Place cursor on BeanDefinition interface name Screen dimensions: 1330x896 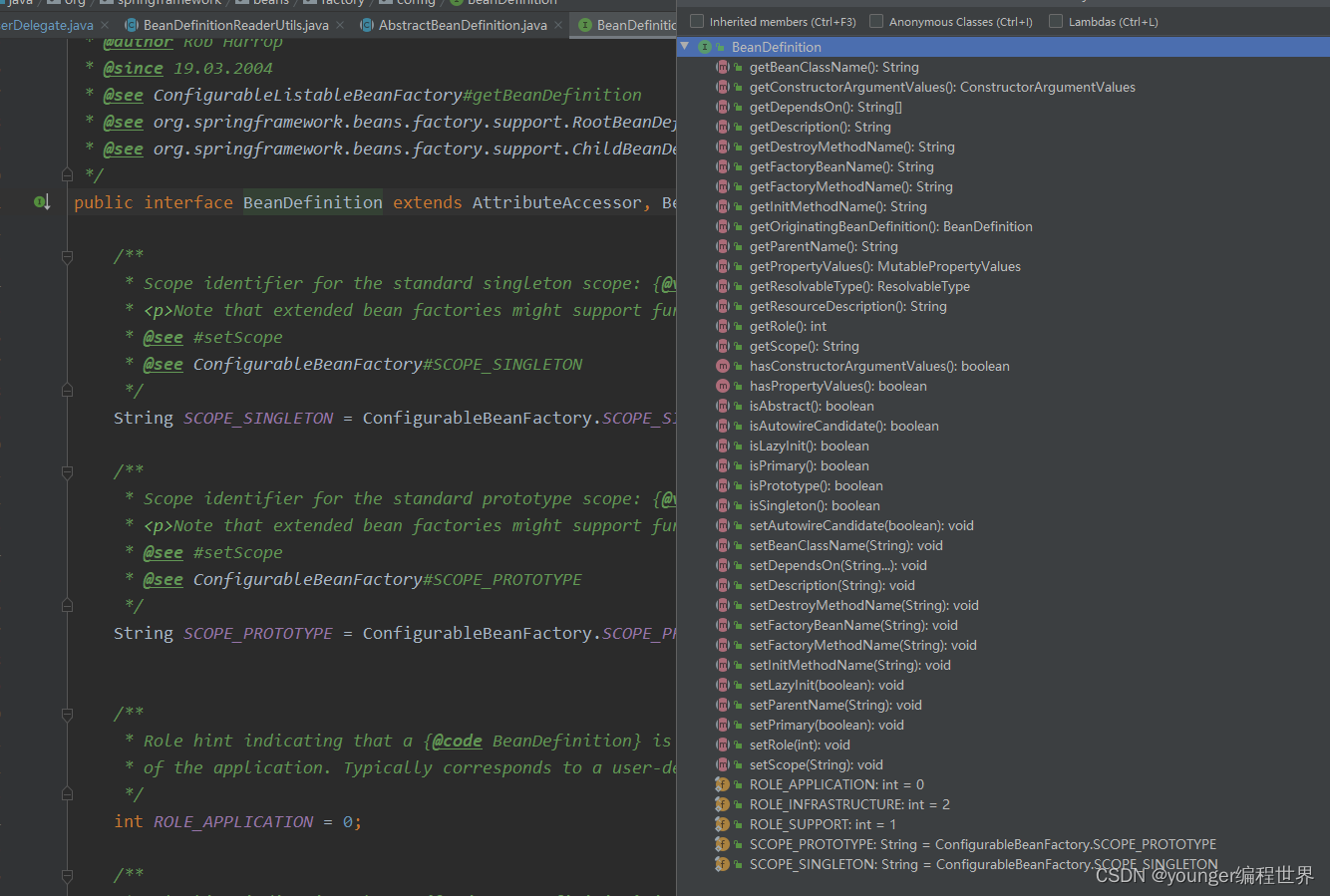click(313, 202)
